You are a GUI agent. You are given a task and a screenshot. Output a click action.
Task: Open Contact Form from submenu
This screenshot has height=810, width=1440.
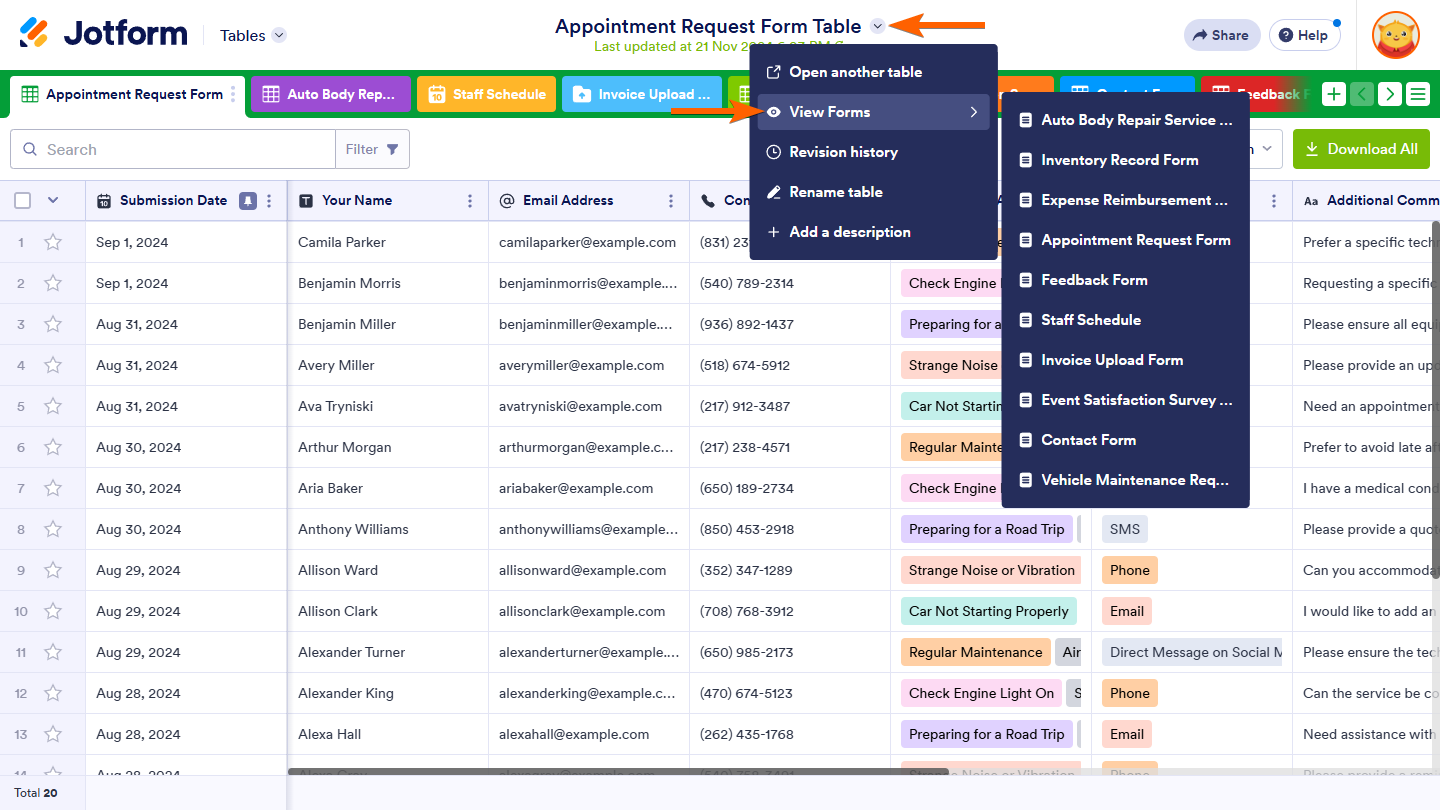[1125, 440]
